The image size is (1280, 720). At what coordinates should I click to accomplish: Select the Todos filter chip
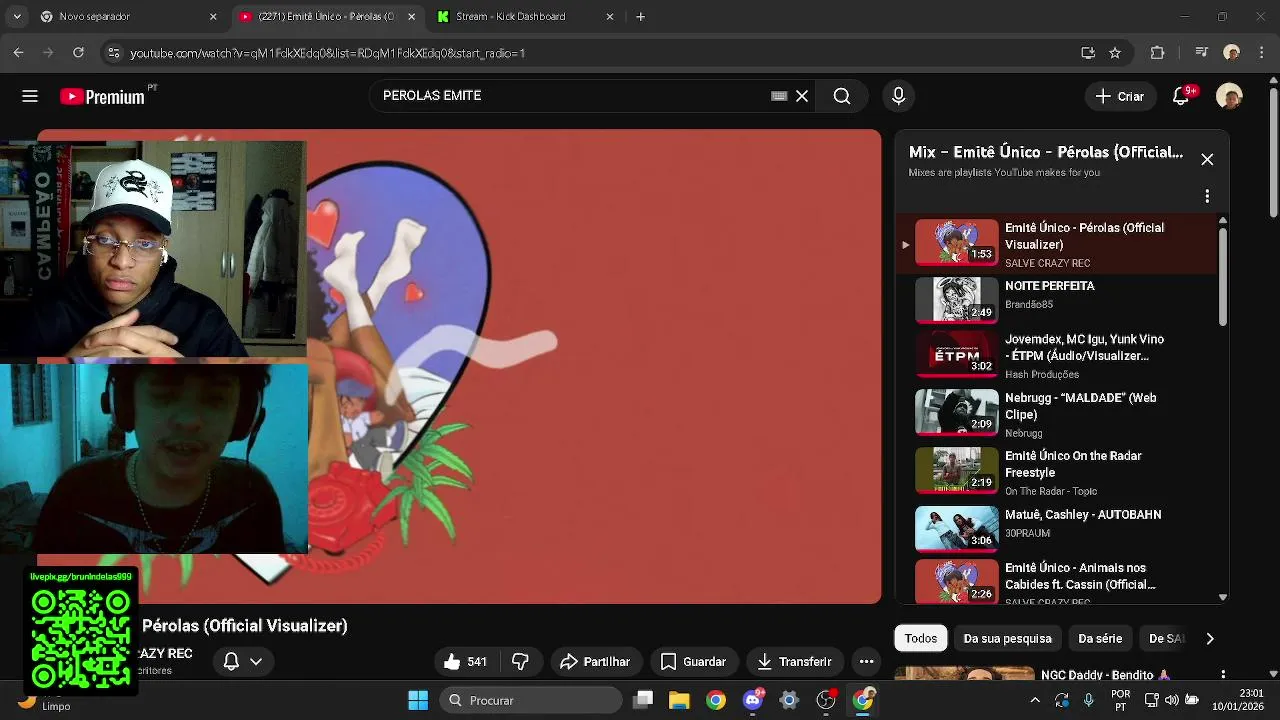tap(921, 638)
